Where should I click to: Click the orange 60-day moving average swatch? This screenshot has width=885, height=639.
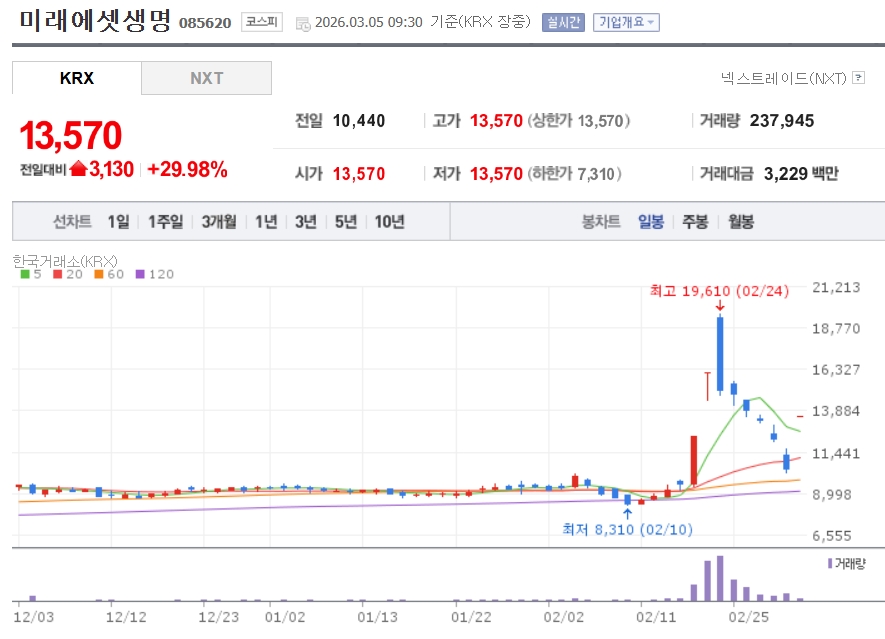point(99,274)
